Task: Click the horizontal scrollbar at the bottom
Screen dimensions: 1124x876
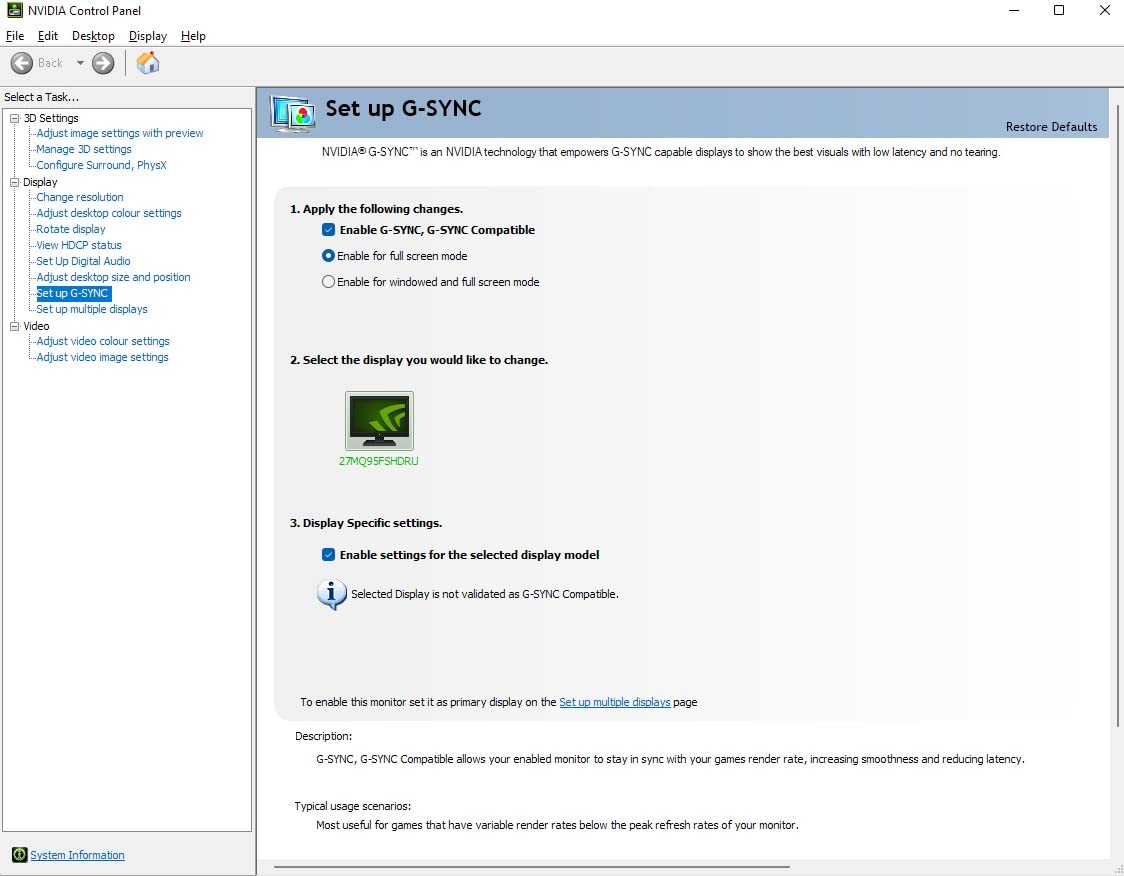Action: tap(531, 867)
